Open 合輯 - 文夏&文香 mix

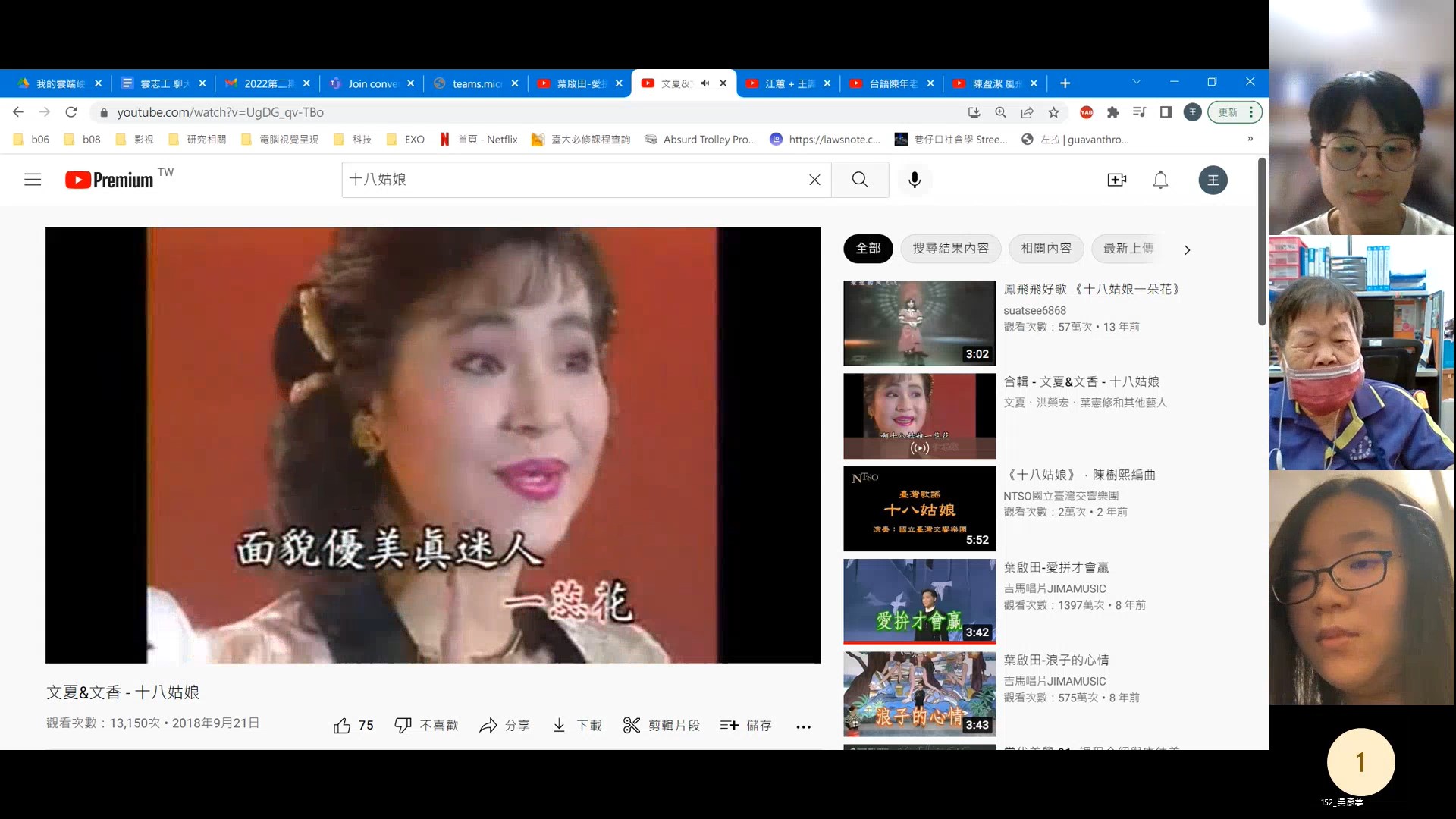pyautogui.click(x=919, y=416)
